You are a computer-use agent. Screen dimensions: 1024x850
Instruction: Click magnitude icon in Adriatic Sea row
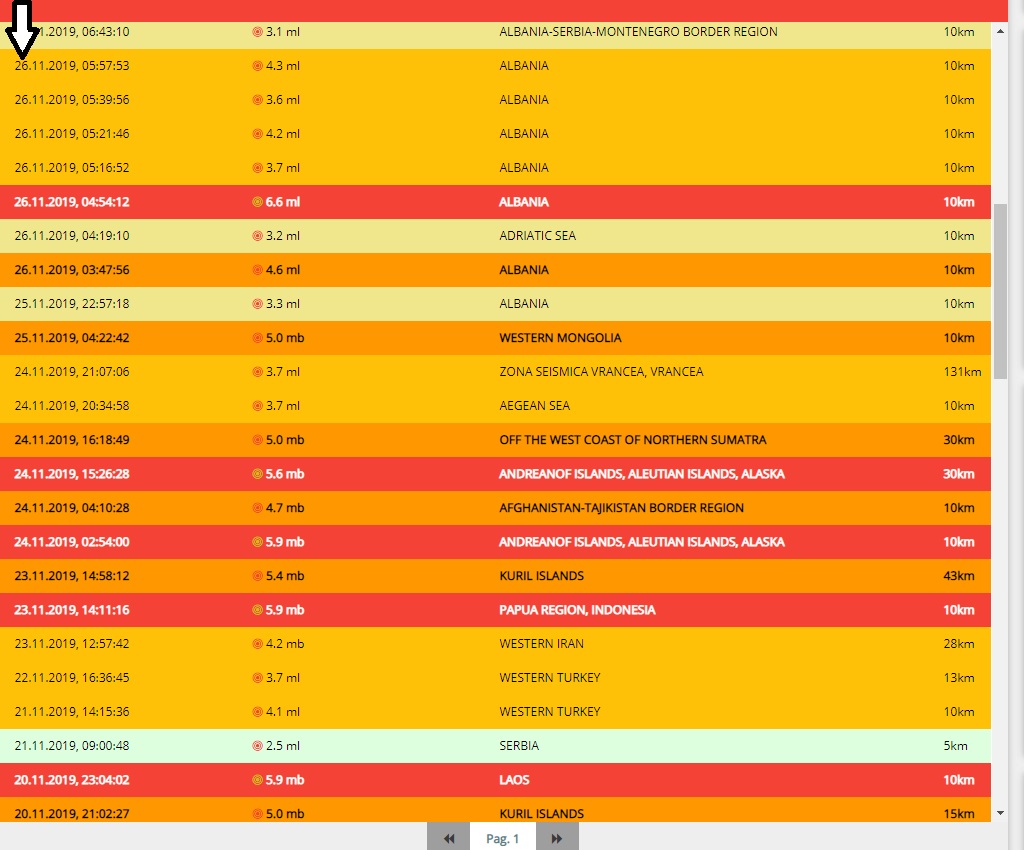click(257, 236)
